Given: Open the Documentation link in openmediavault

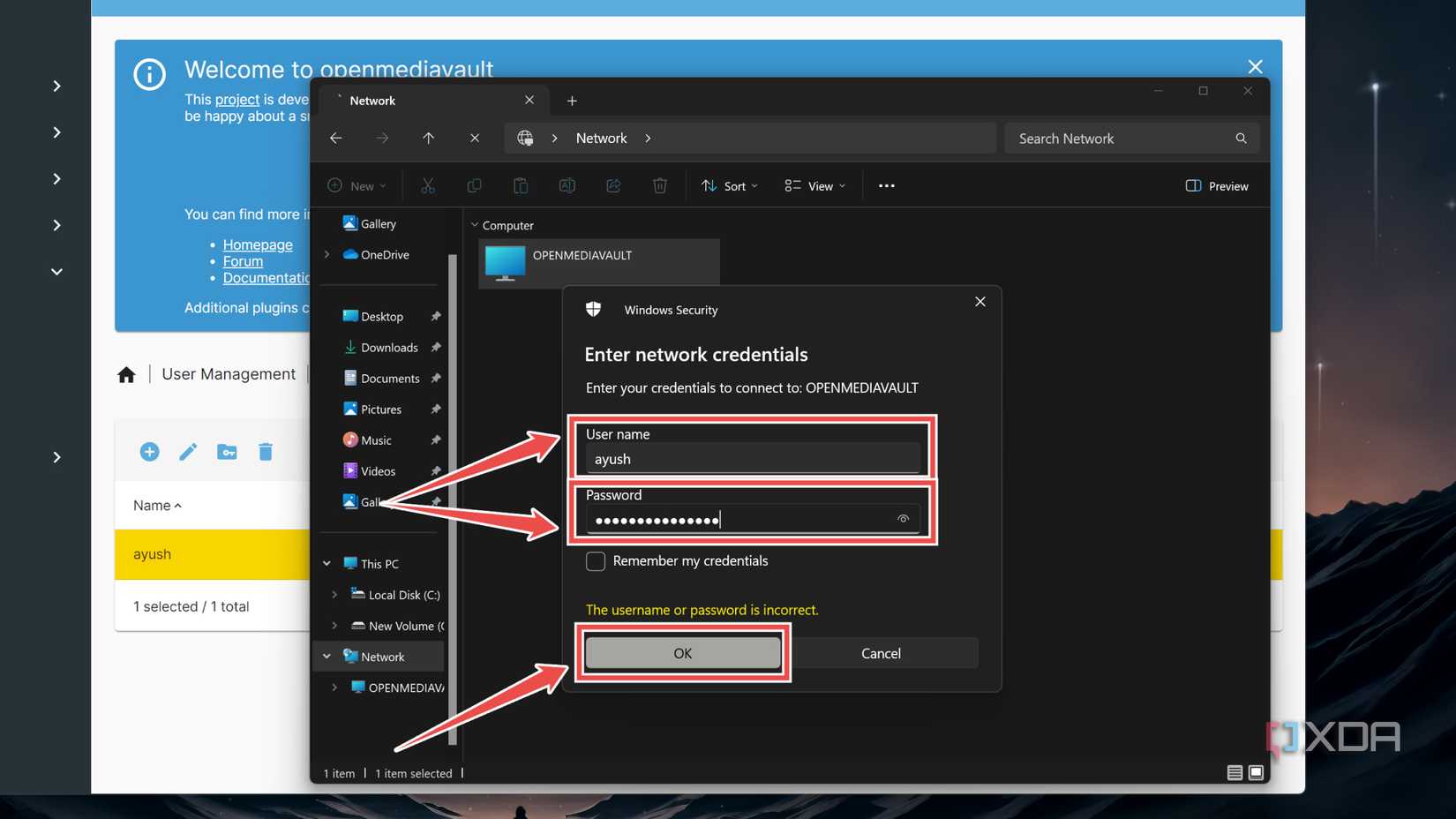Looking at the screenshot, I should click(x=266, y=278).
